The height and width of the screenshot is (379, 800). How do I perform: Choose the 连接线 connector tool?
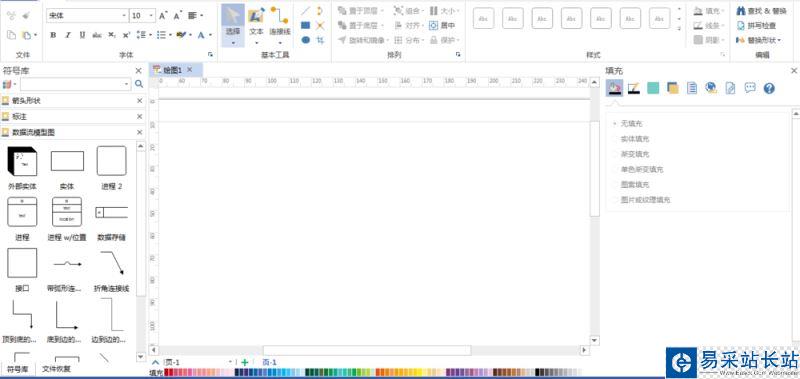click(280, 24)
